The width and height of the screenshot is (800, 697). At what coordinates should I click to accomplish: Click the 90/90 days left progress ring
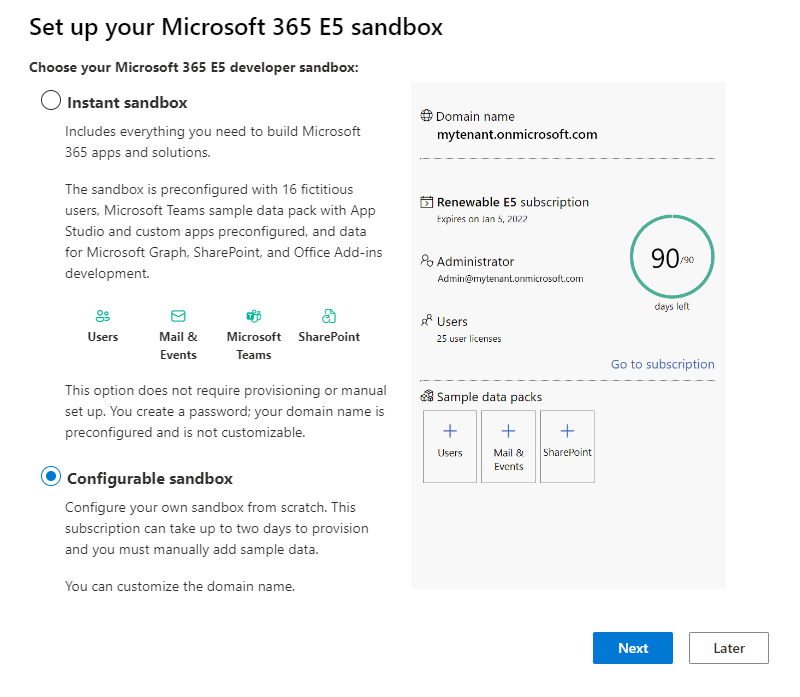(671, 257)
